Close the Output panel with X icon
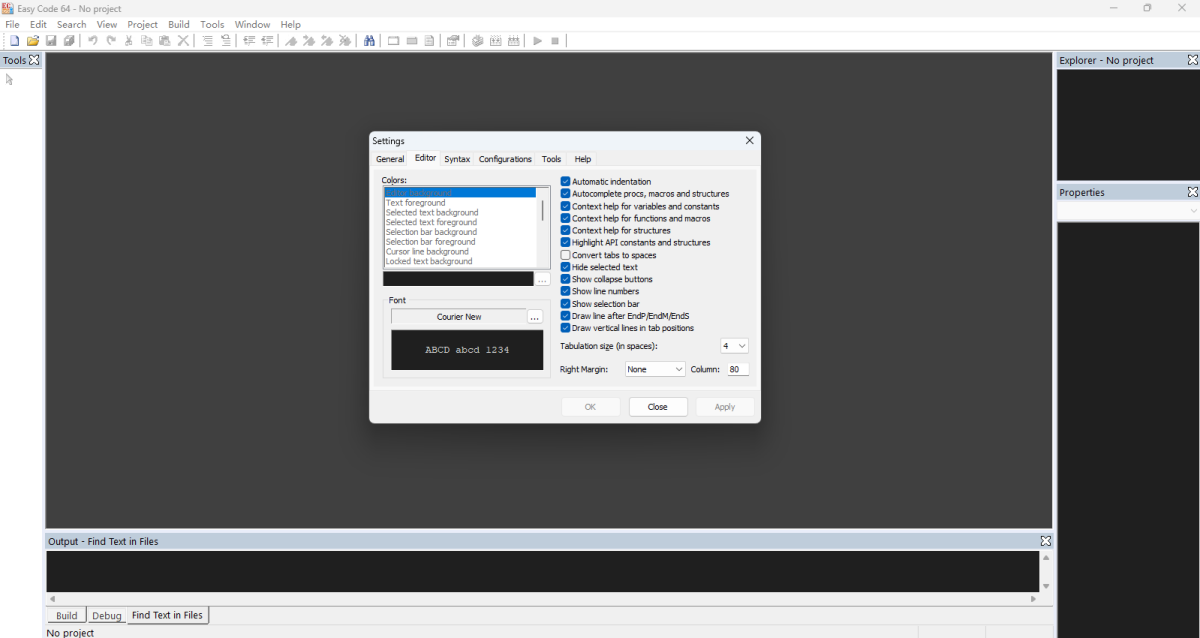The height and width of the screenshot is (638, 1200). pyautogui.click(x=1045, y=541)
